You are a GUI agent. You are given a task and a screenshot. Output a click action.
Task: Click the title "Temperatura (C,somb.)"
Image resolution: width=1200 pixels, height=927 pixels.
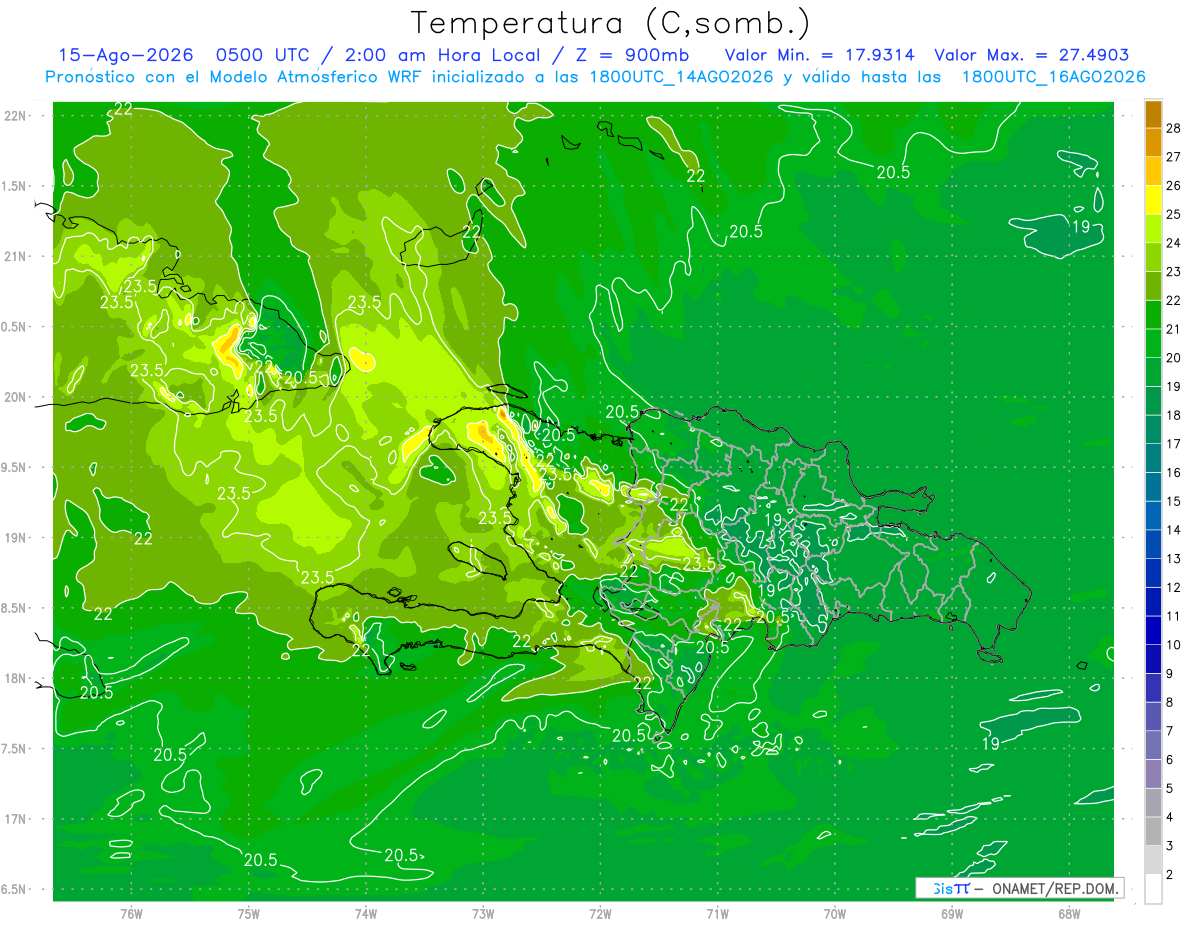[x=610, y=23]
